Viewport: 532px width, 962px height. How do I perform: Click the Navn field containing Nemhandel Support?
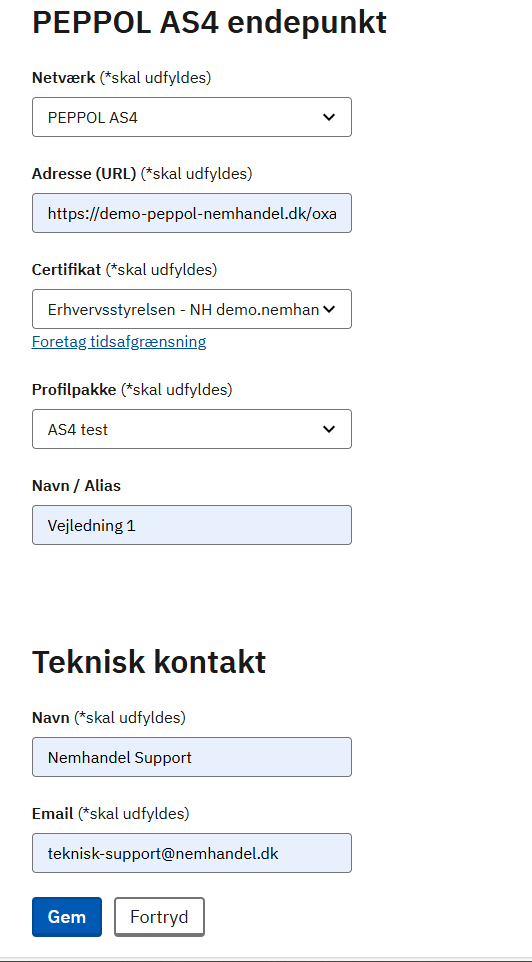(x=191, y=757)
